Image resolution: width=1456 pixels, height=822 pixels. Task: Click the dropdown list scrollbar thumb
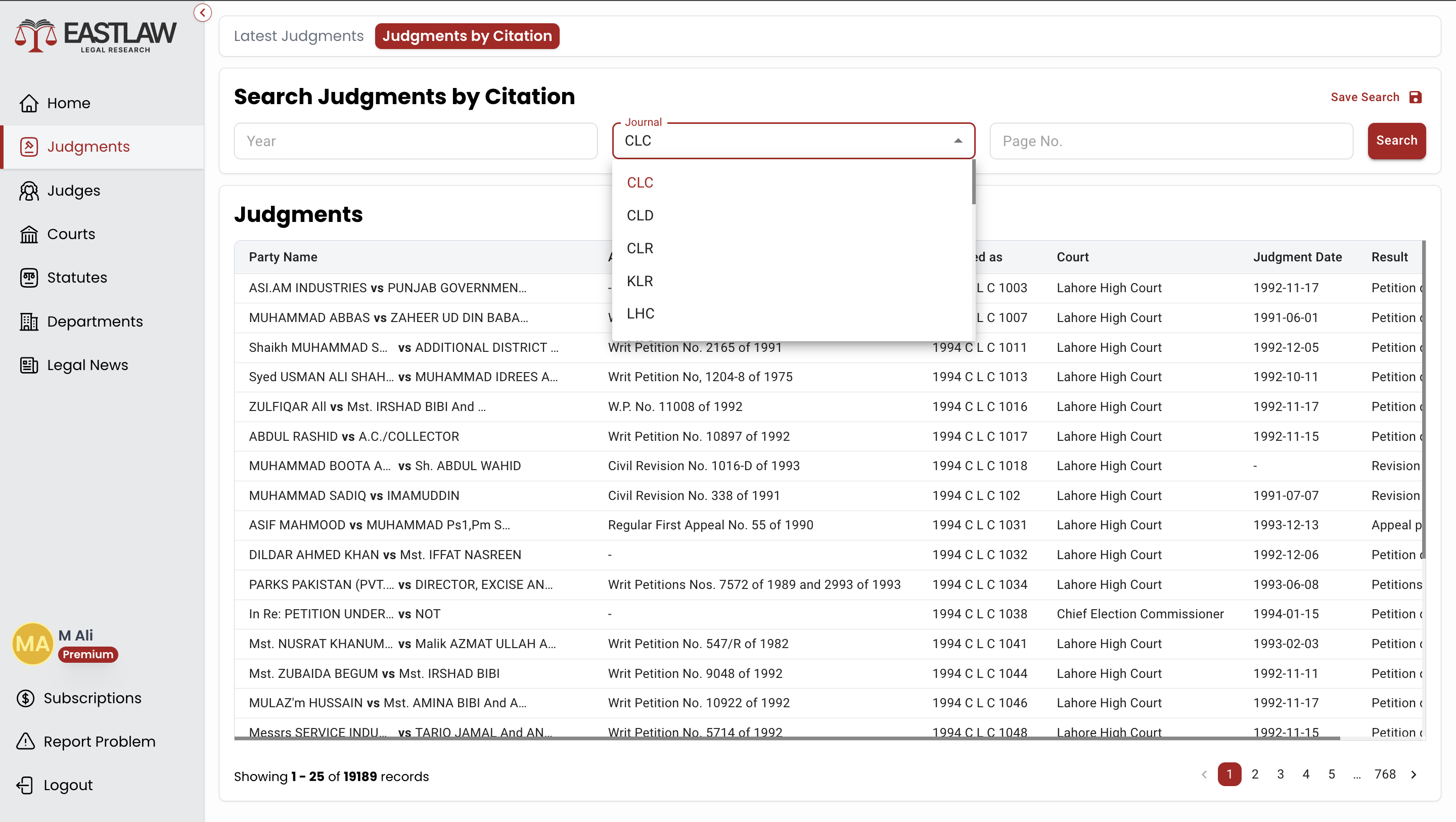(973, 182)
